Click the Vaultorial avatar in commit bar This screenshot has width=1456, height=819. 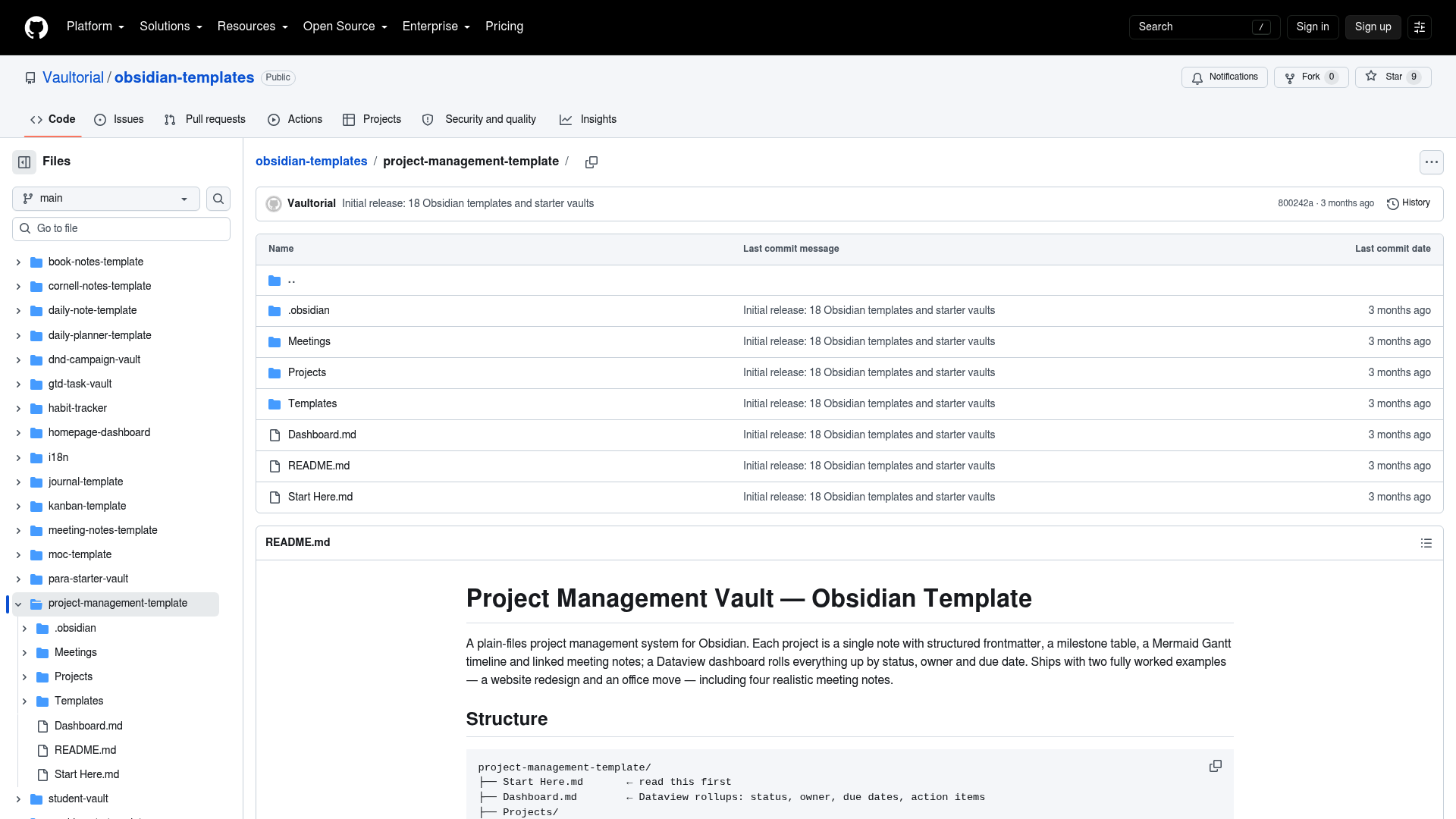pos(274,203)
